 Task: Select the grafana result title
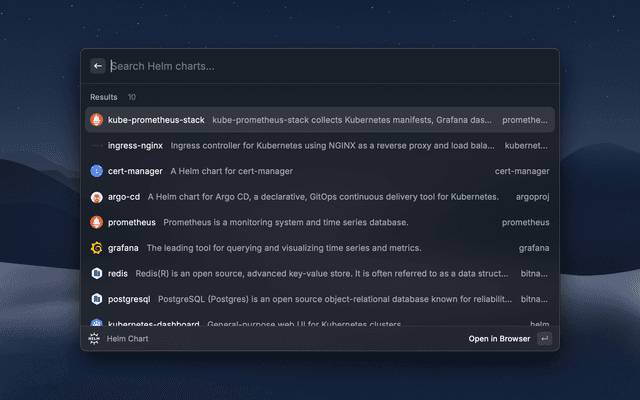(x=124, y=248)
